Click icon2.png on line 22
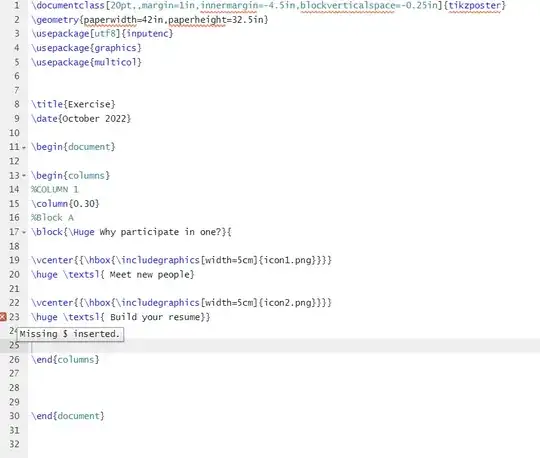The height and width of the screenshot is (458, 540). (287, 303)
